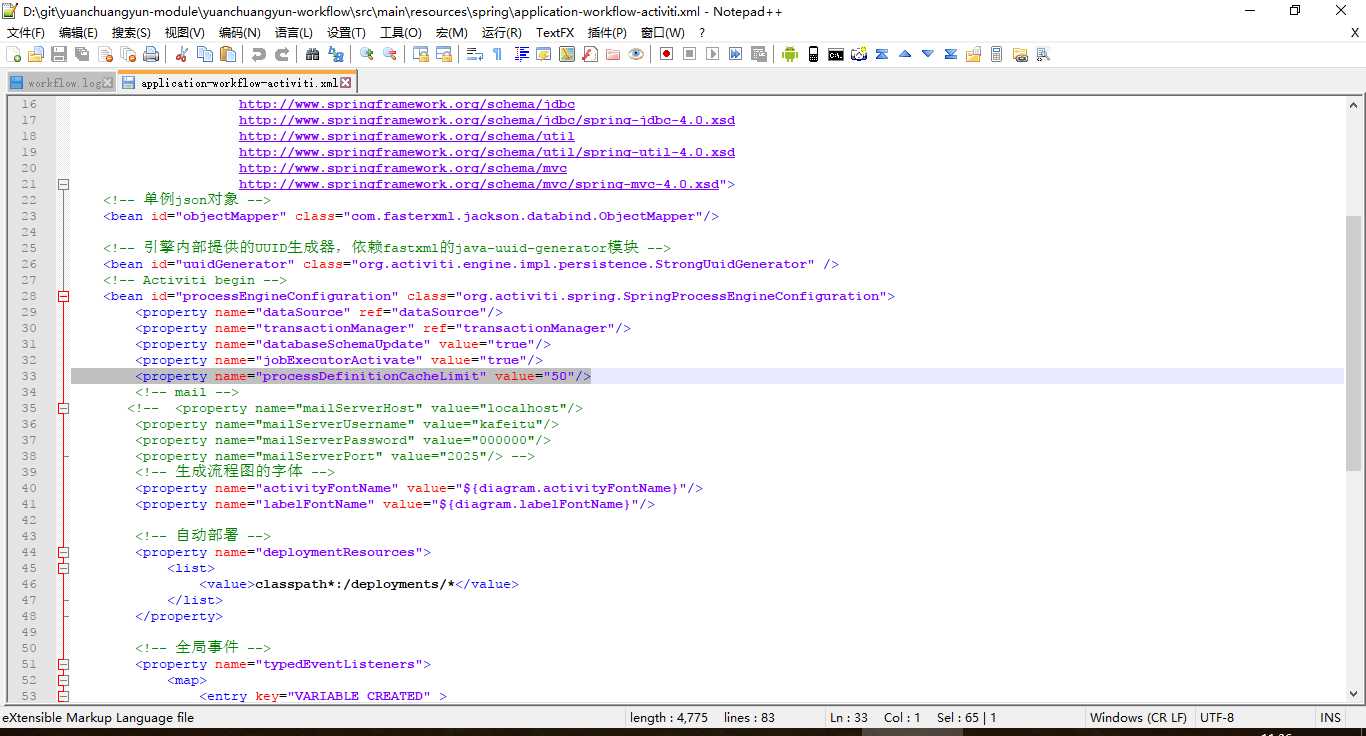Open the Folder as Workspace icon
Viewport: 1366px width, 736px height.
(x=613, y=54)
